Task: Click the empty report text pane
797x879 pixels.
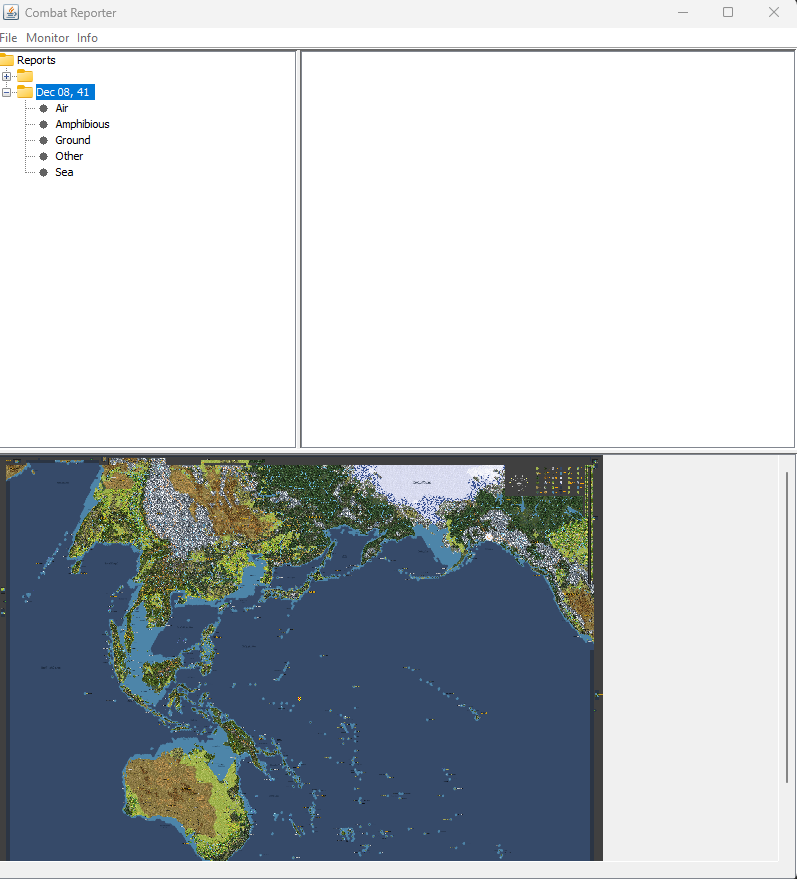Action: tap(548, 249)
